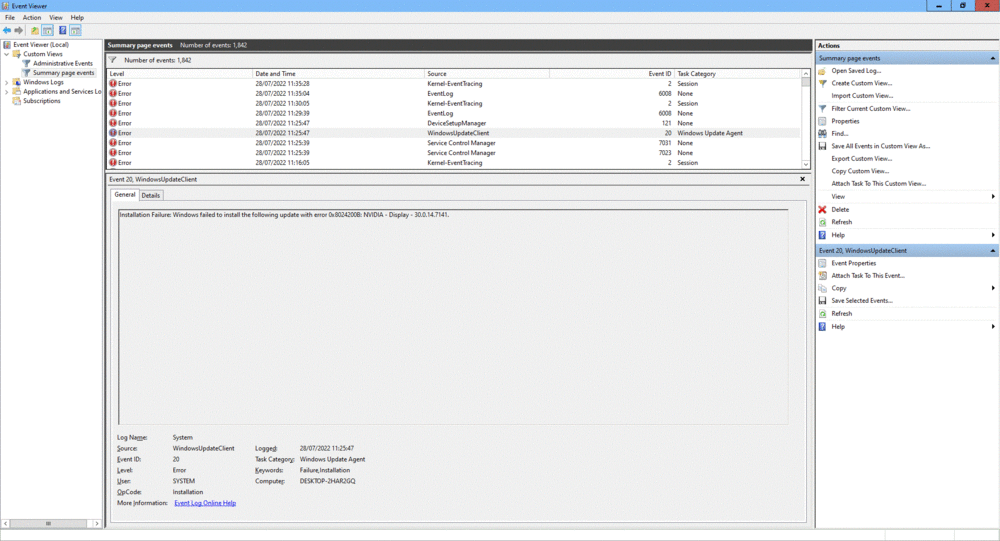This screenshot has height=541, width=1000.
Task: Collapse the Event 20, WindowsUpdateClient actions section
Action: click(x=992, y=251)
